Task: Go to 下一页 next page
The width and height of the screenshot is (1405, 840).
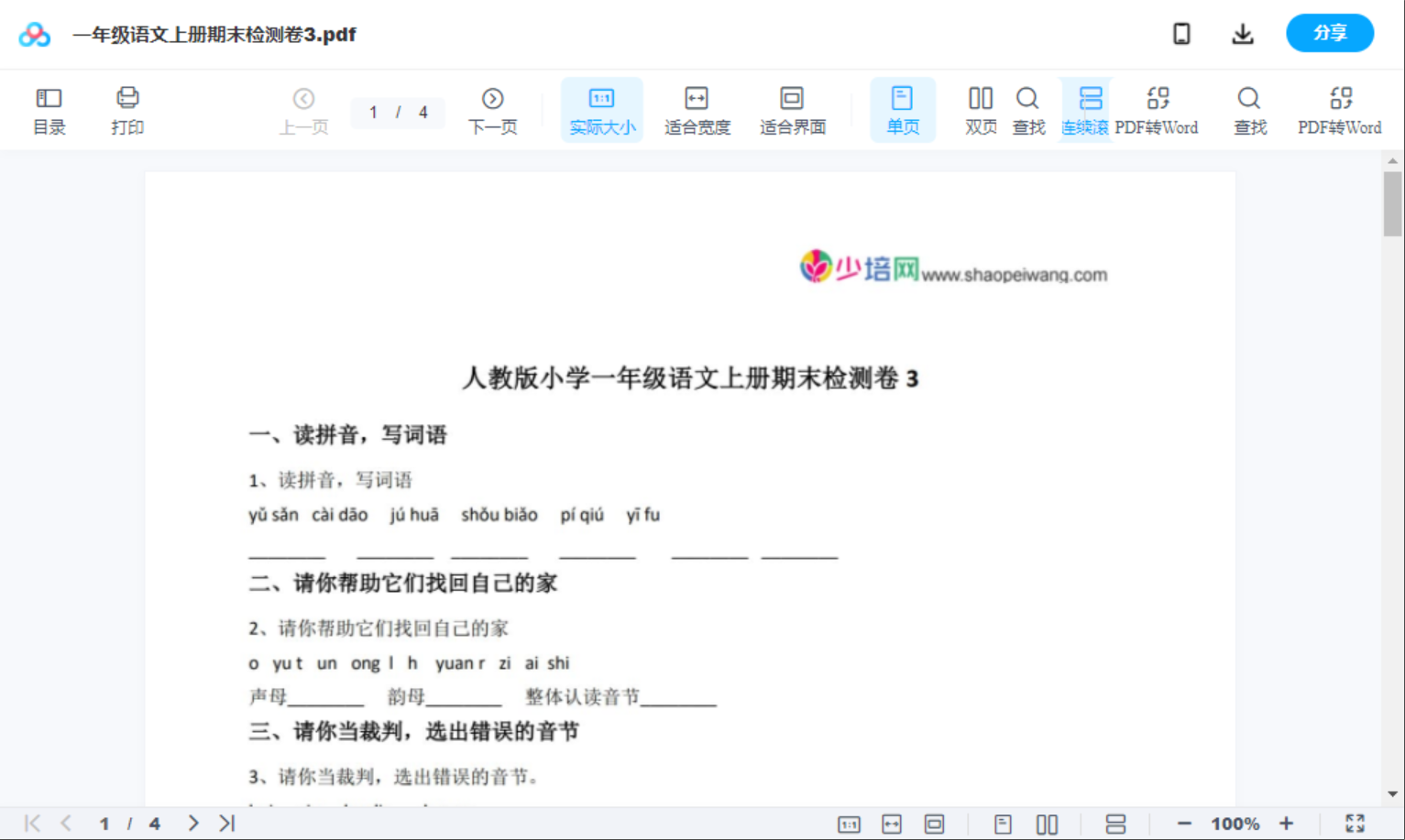Action: (x=493, y=109)
